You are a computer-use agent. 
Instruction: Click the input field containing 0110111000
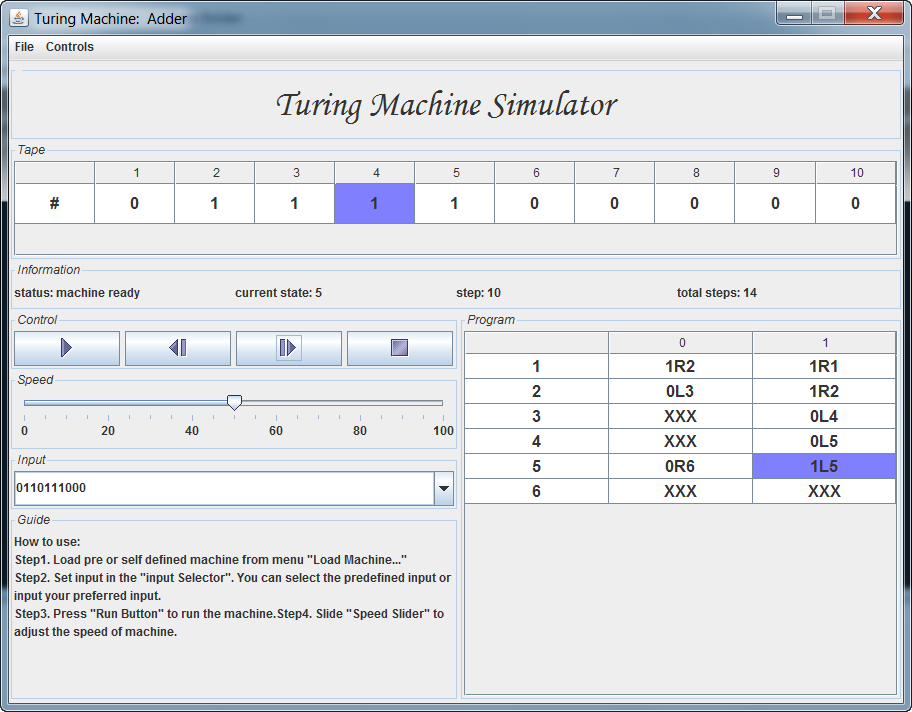click(x=224, y=488)
